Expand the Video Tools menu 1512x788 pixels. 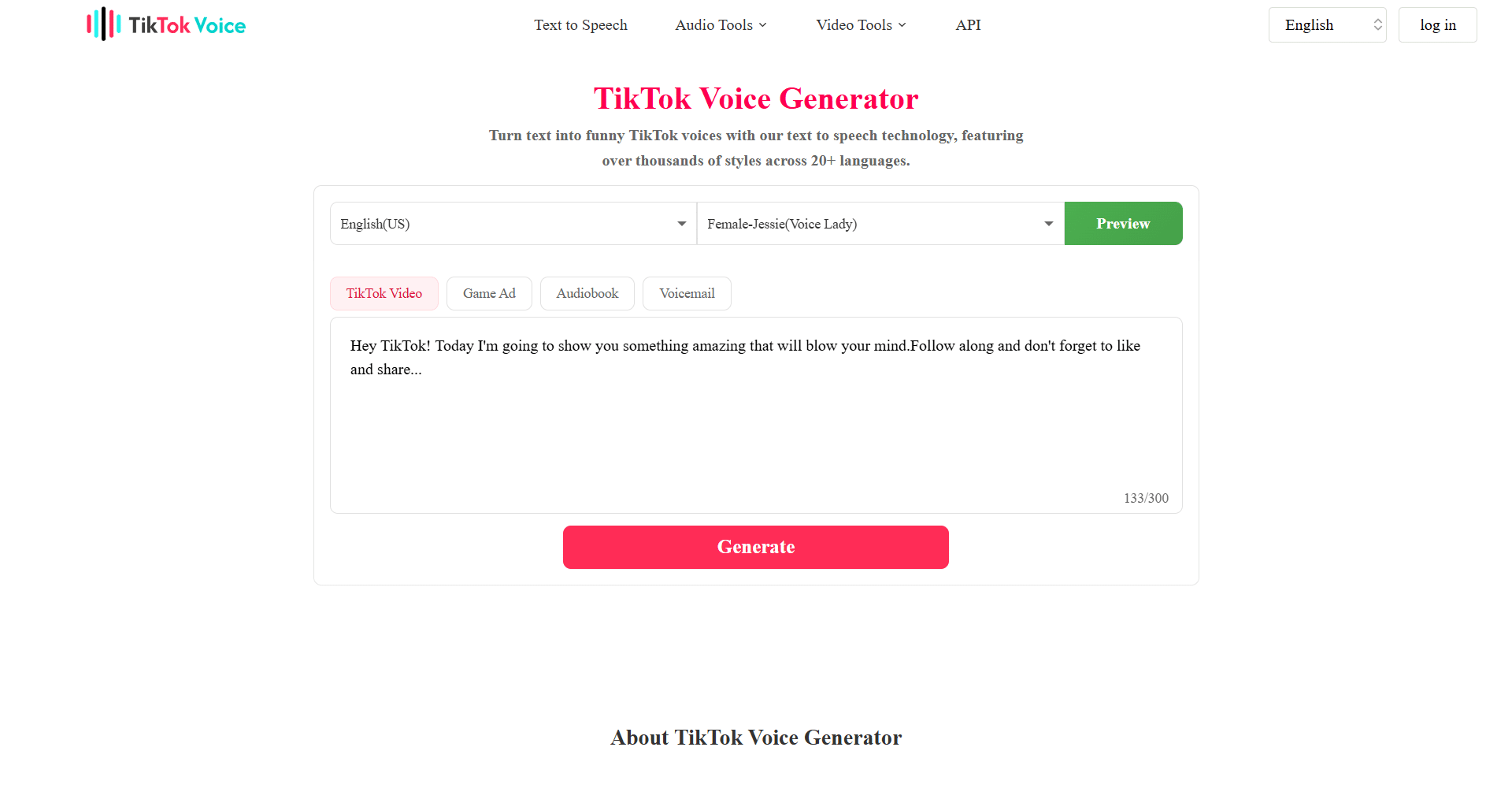coord(861,25)
